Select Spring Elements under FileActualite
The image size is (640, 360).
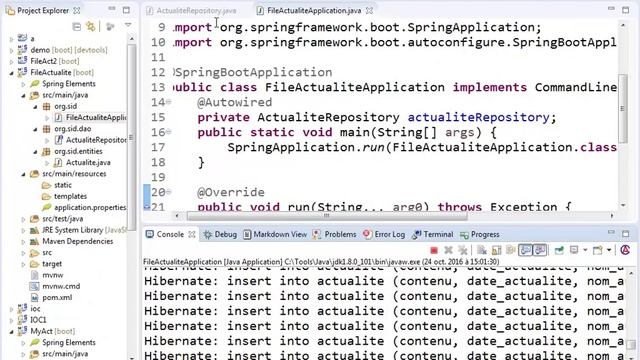pyautogui.click(x=63, y=84)
